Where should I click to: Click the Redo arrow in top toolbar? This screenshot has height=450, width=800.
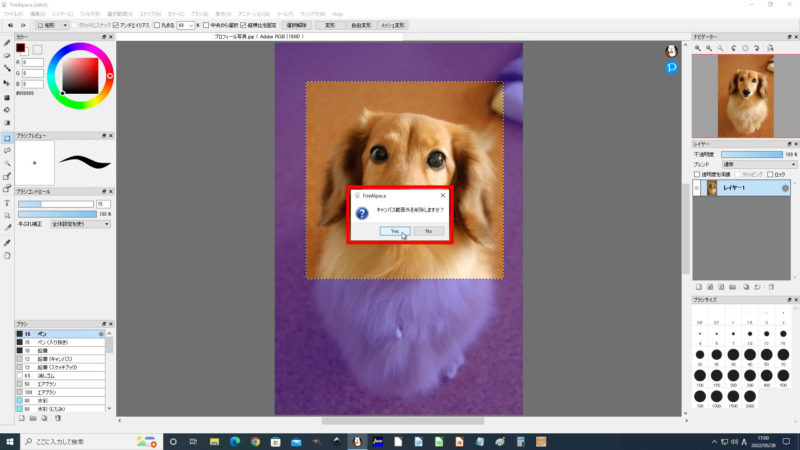click(23, 25)
